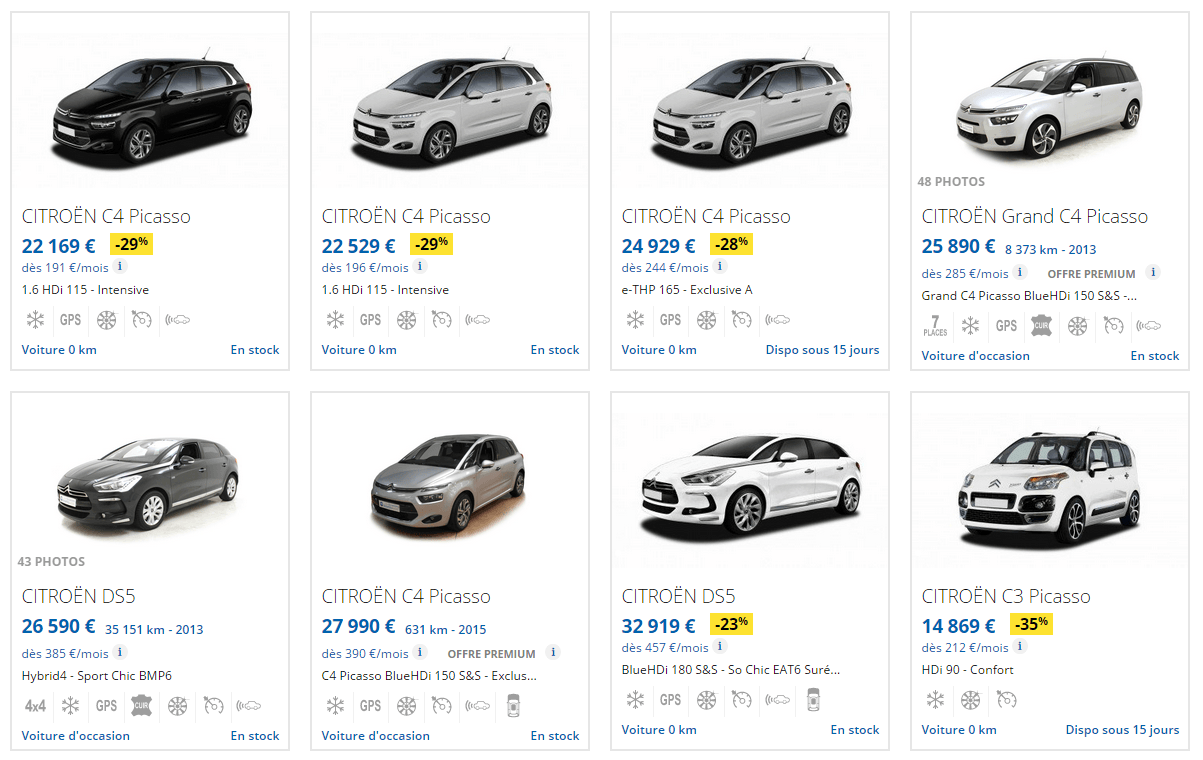Image resolution: width=1203 pixels, height=760 pixels.
Task: Click the 26 590 € price on the DS5 card
Action: pos(58,627)
